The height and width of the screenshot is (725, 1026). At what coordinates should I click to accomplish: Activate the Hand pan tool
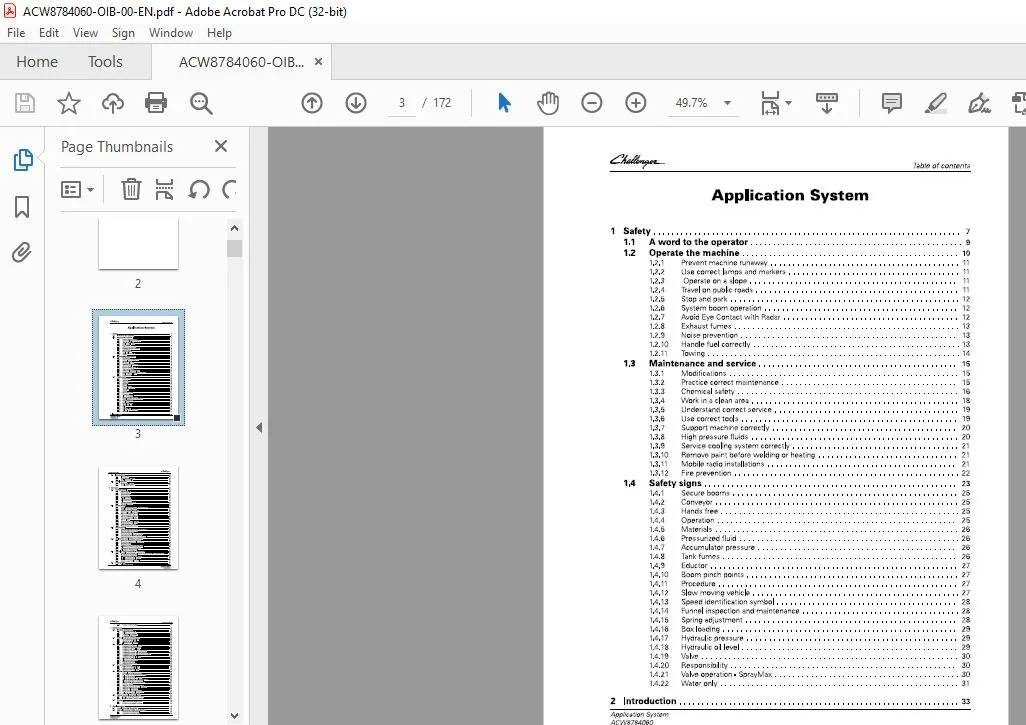pos(548,103)
